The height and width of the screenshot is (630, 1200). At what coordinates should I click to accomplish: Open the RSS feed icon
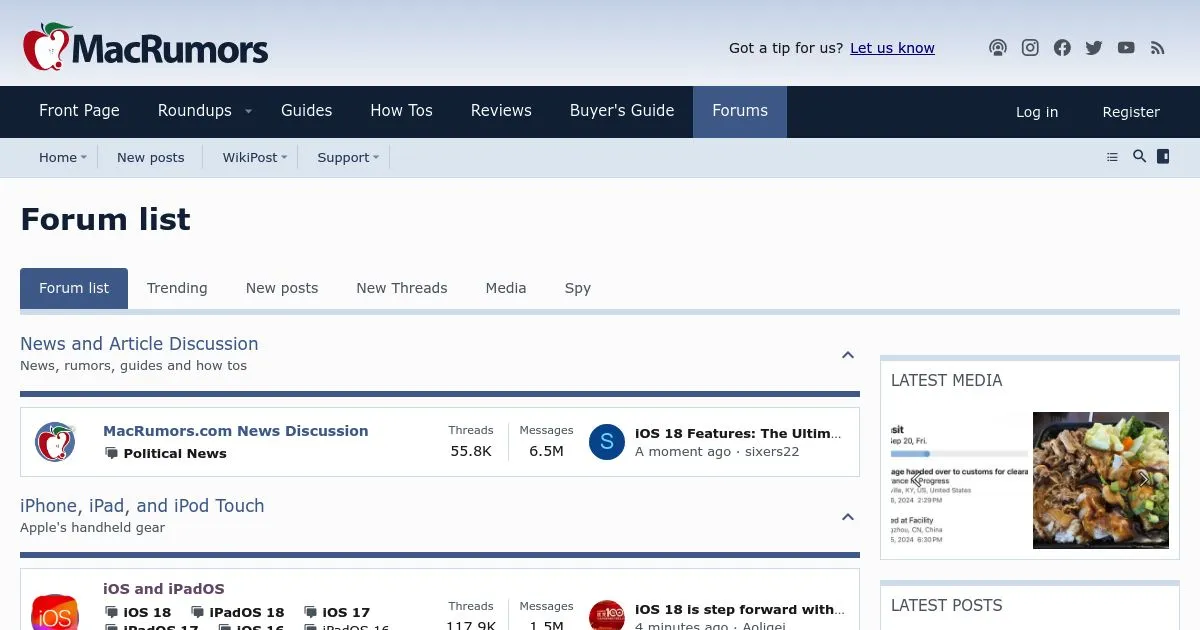tap(1158, 48)
